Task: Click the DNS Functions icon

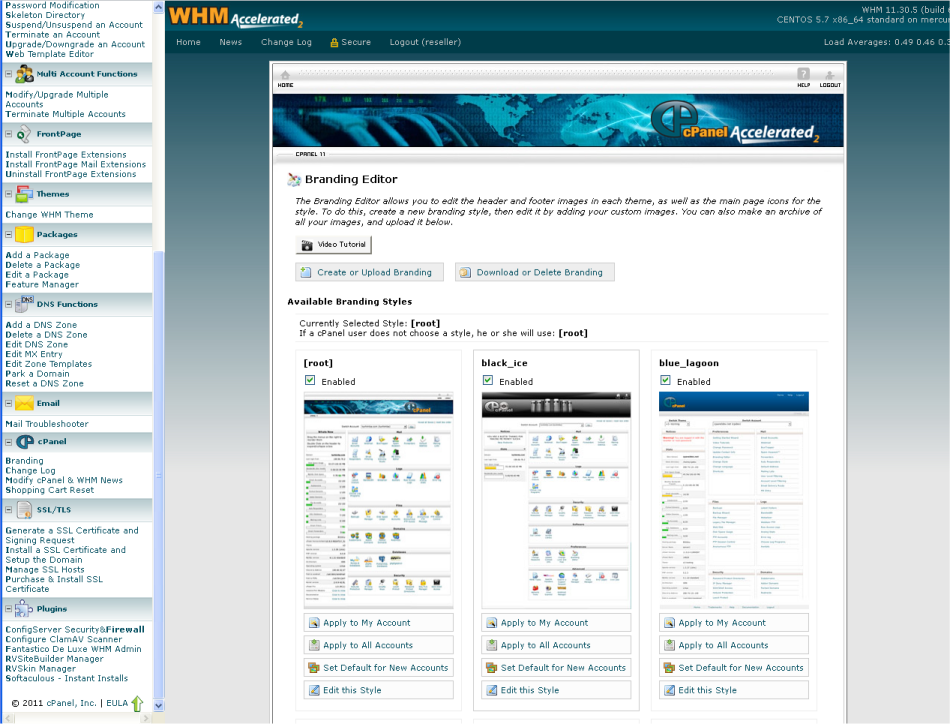Action: click(24, 304)
